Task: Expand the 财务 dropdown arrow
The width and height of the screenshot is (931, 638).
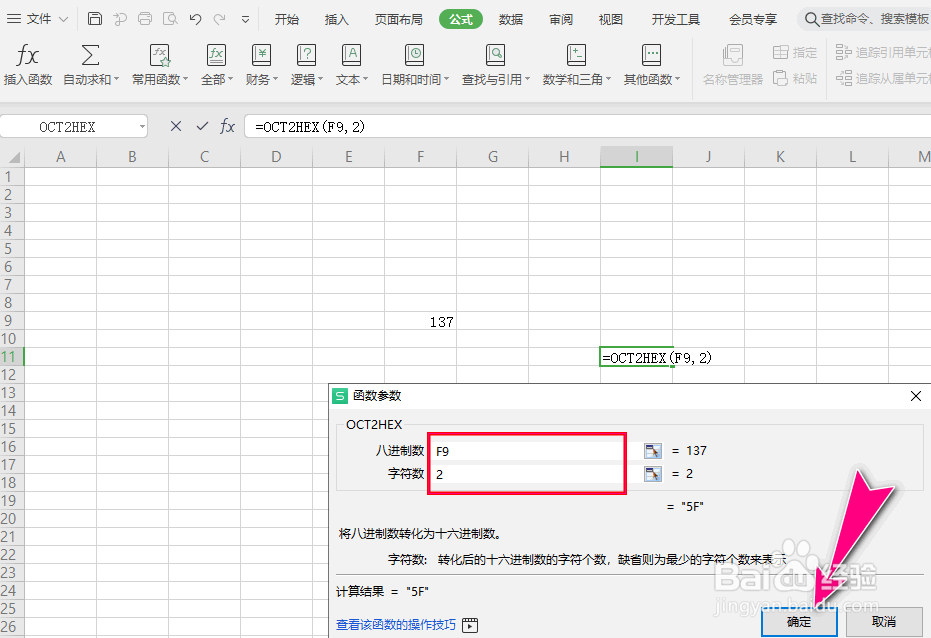Action: (x=276, y=79)
